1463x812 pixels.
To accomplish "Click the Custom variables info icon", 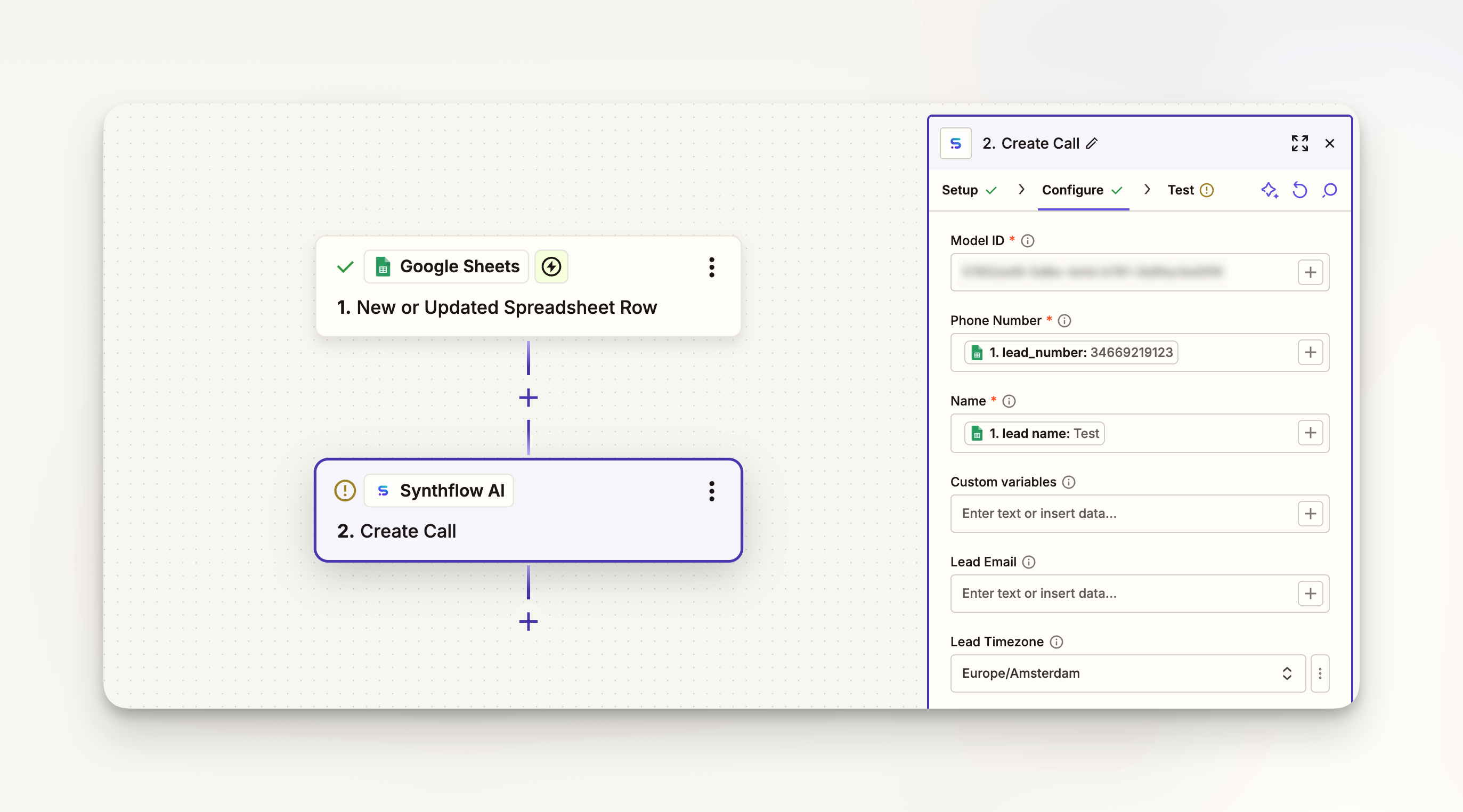I will 1069,482.
